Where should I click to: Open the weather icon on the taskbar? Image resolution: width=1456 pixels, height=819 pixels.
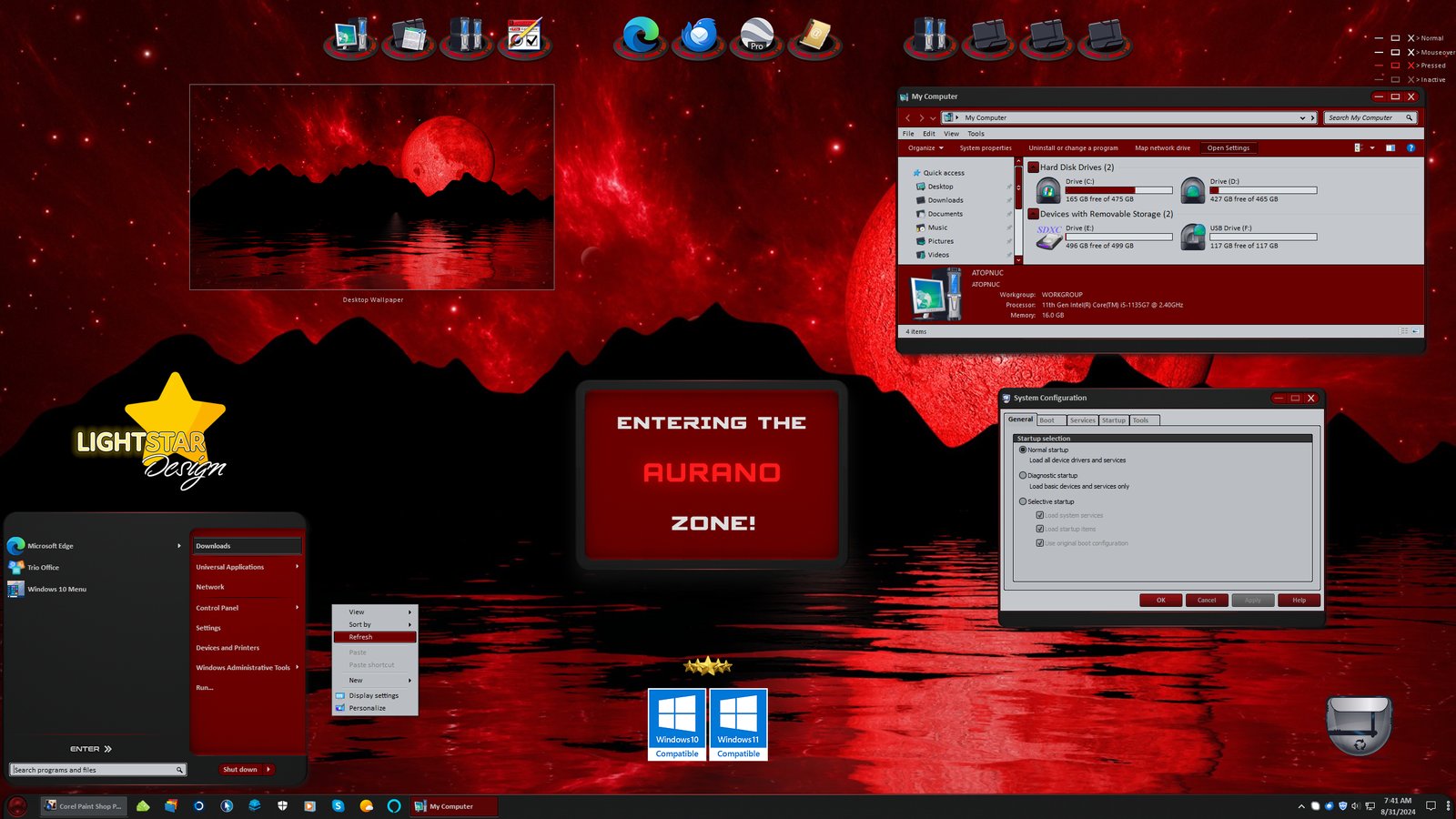pos(366,805)
